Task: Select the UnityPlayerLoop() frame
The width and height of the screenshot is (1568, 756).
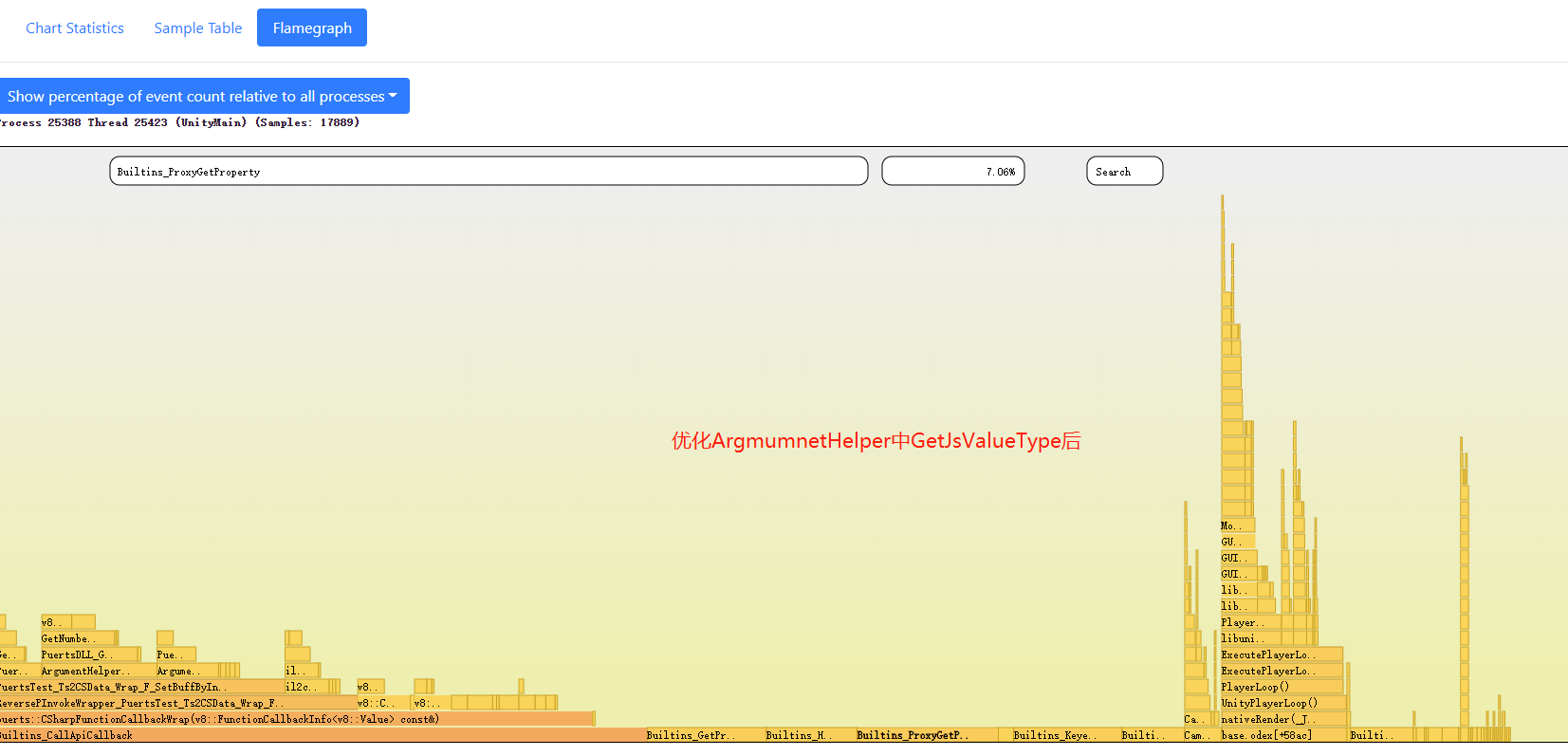Action: click(1282, 703)
